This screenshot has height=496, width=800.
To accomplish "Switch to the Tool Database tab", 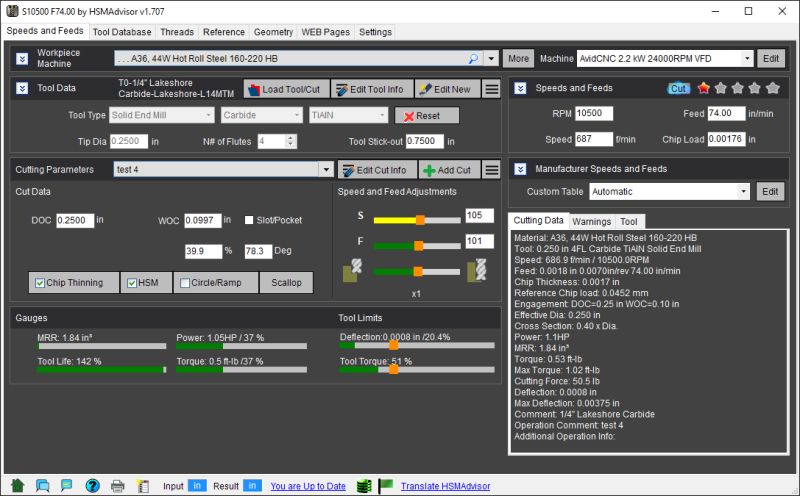I will tap(122, 32).
